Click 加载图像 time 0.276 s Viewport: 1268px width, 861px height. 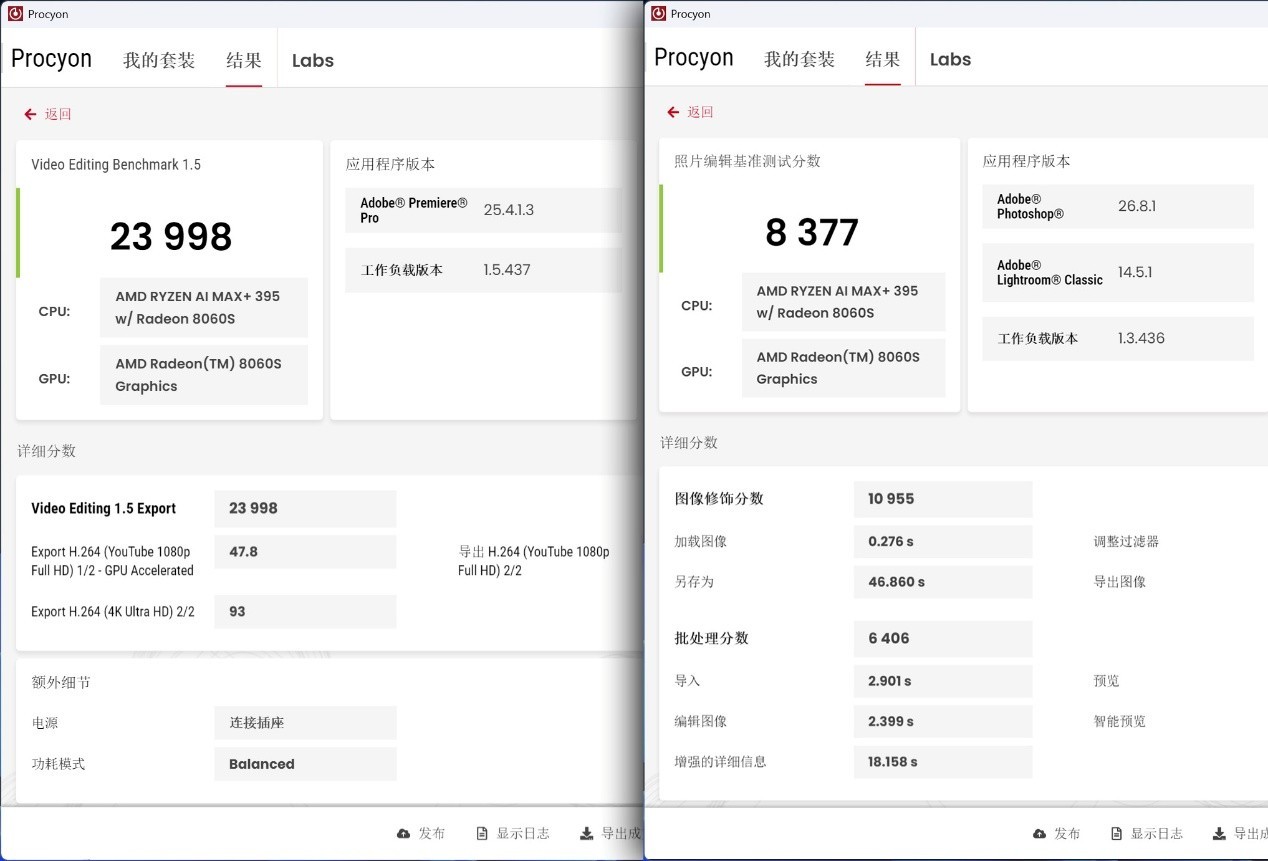click(x=942, y=541)
